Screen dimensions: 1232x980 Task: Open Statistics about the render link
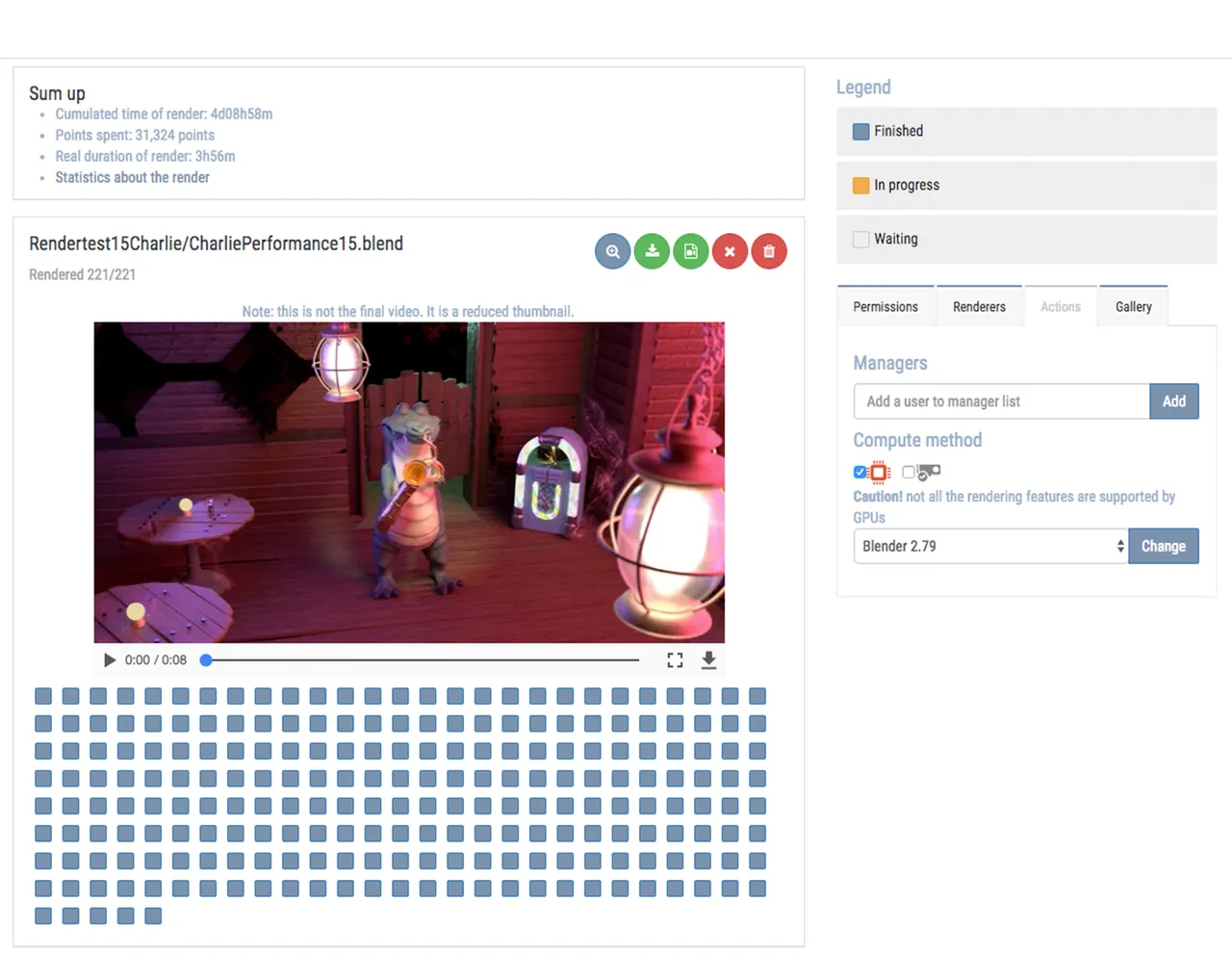[132, 177]
